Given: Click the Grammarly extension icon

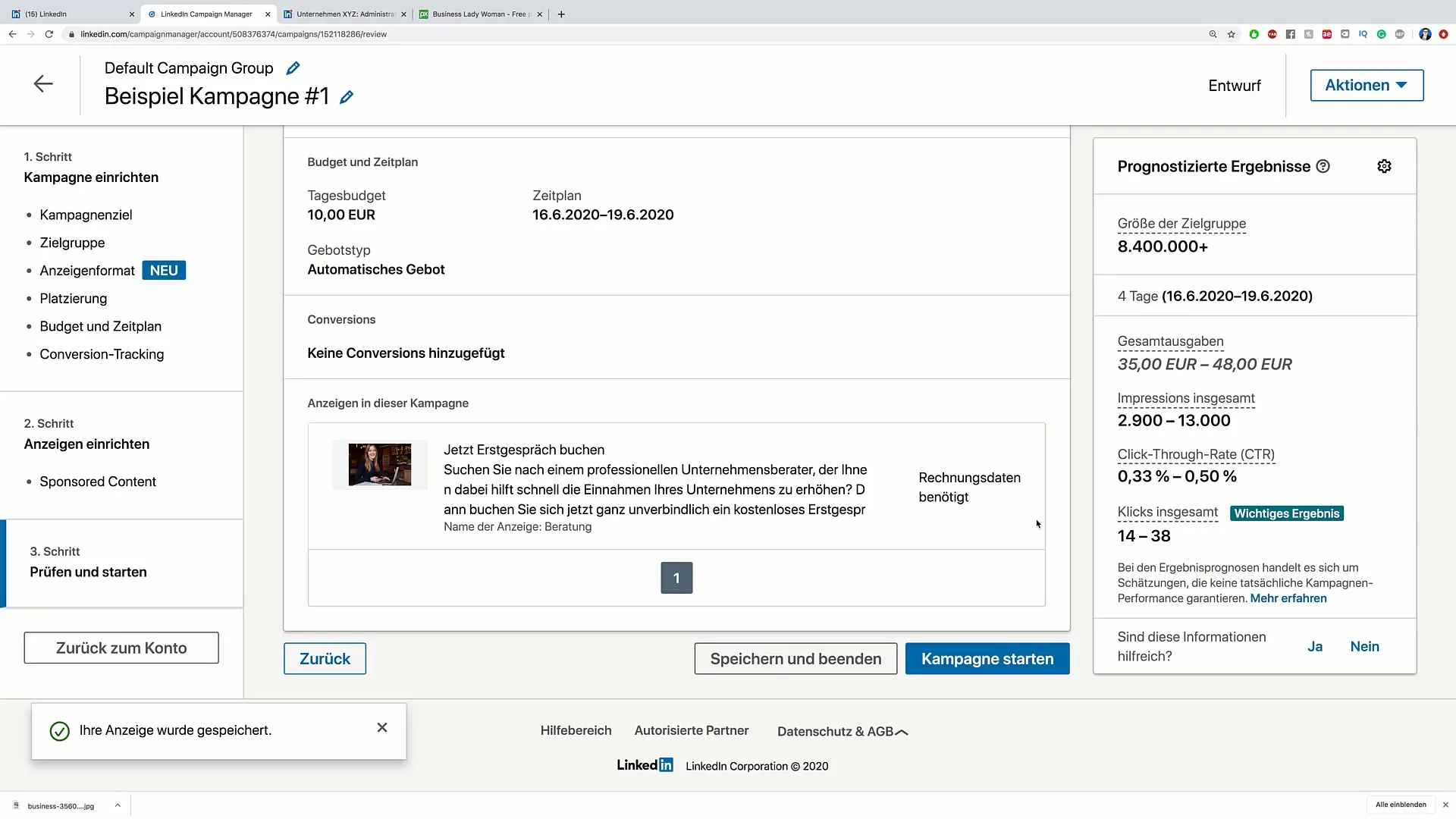Looking at the screenshot, I should tap(1382, 34).
